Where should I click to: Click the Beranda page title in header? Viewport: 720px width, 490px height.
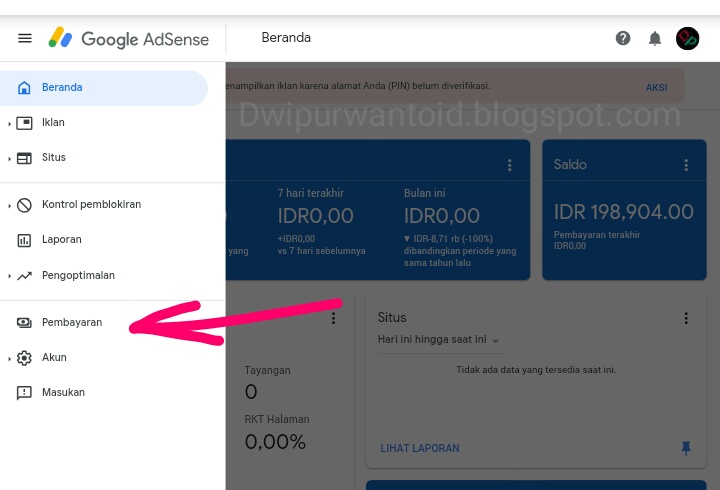tap(286, 38)
